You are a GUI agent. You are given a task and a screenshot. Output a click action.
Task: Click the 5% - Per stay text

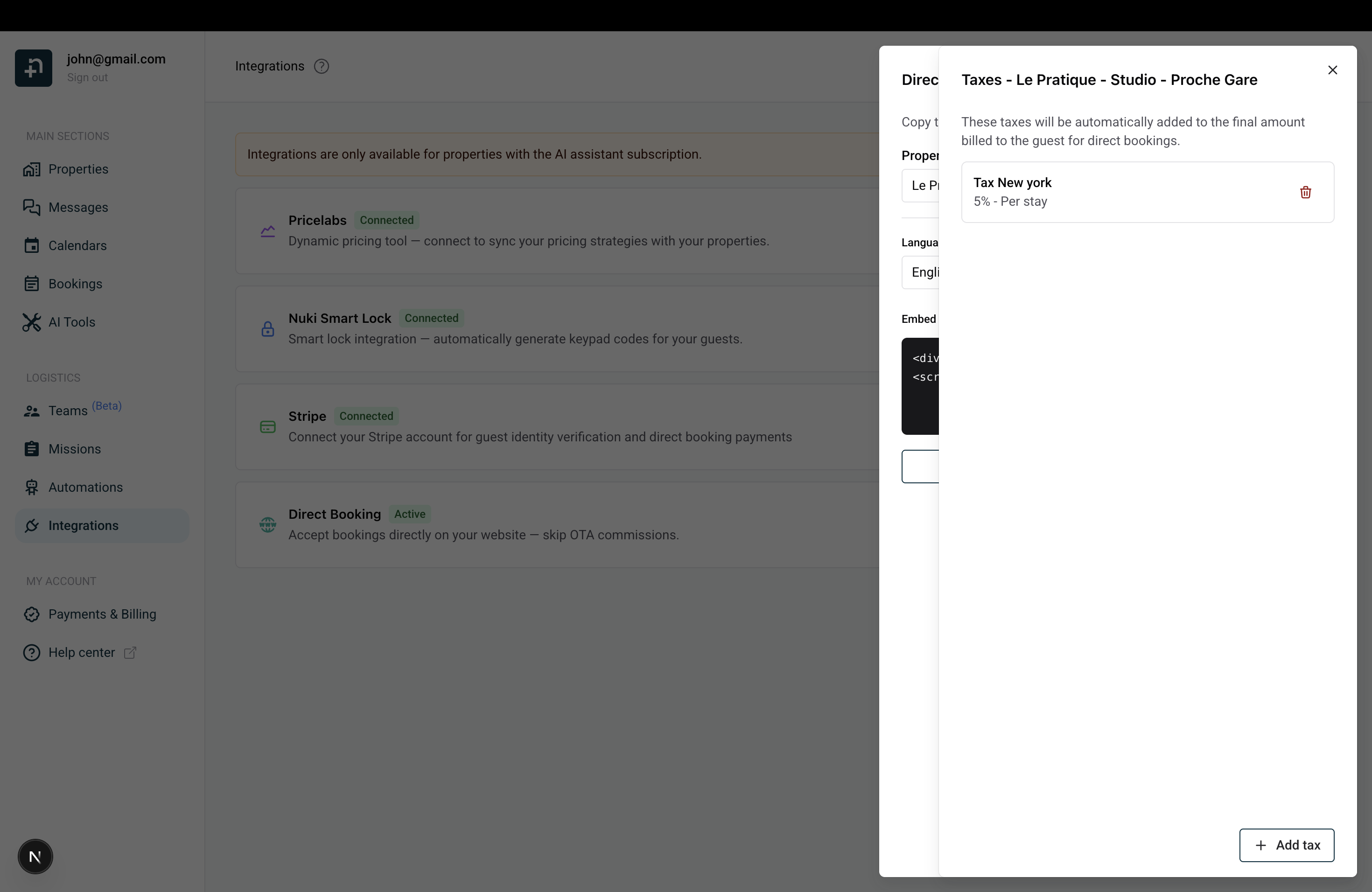click(1010, 202)
